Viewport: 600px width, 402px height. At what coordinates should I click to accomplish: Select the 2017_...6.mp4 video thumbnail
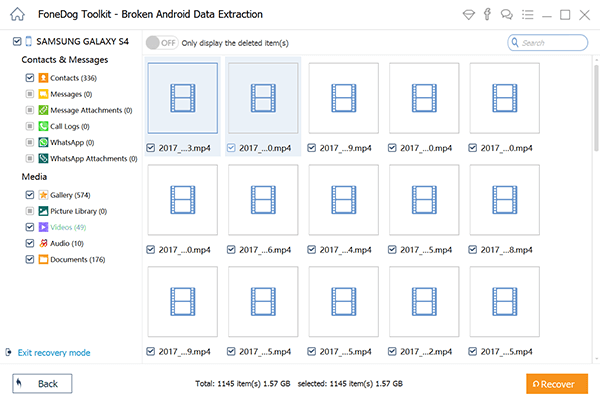click(263, 200)
